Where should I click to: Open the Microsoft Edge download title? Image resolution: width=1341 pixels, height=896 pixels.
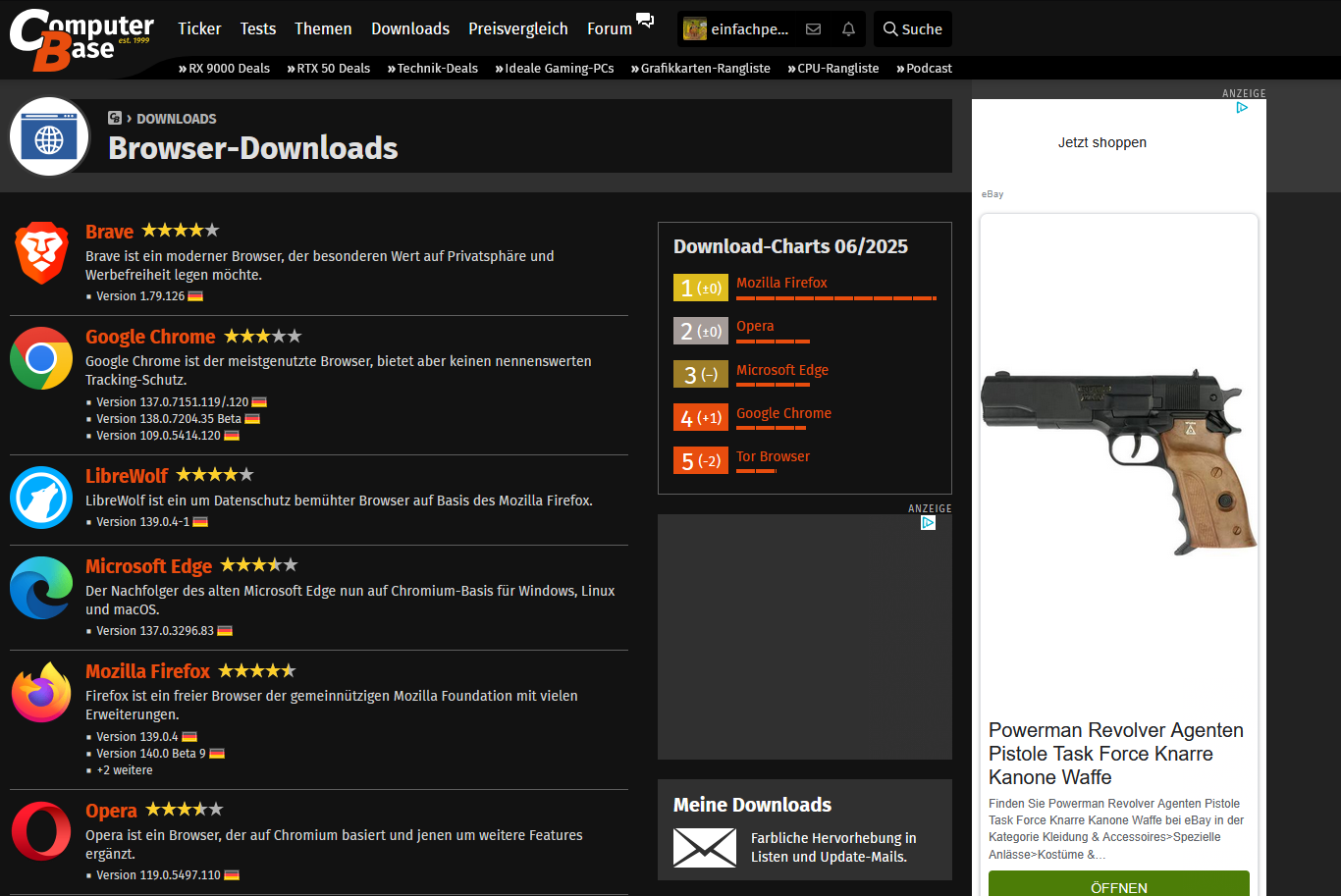click(148, 566)
